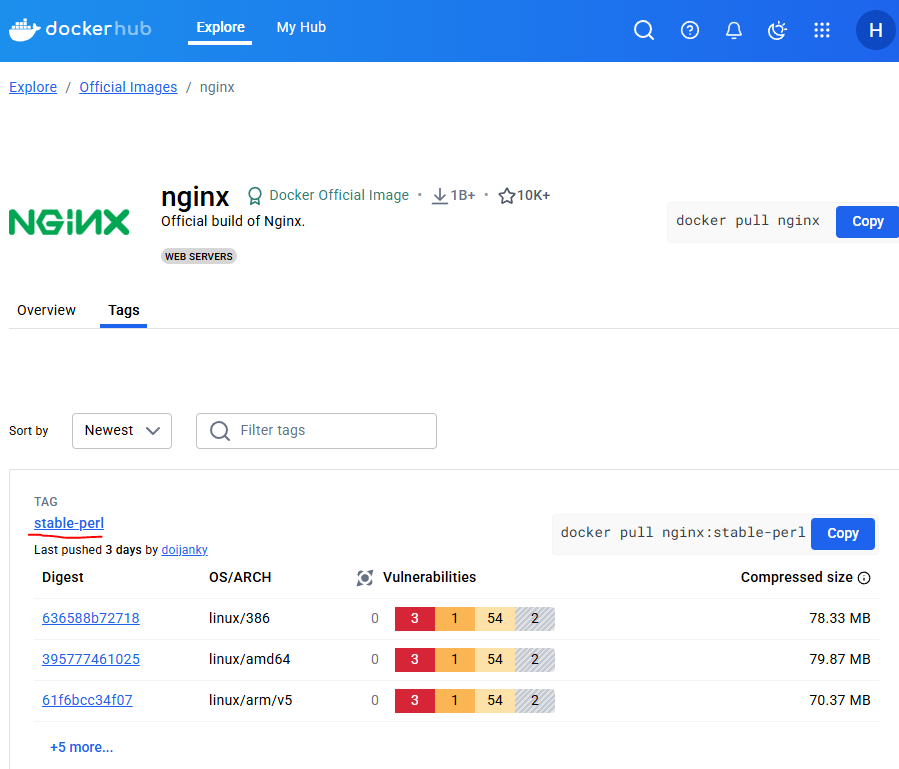
Task: Open the stable-perl tag link
Action: tap(69, 523)
